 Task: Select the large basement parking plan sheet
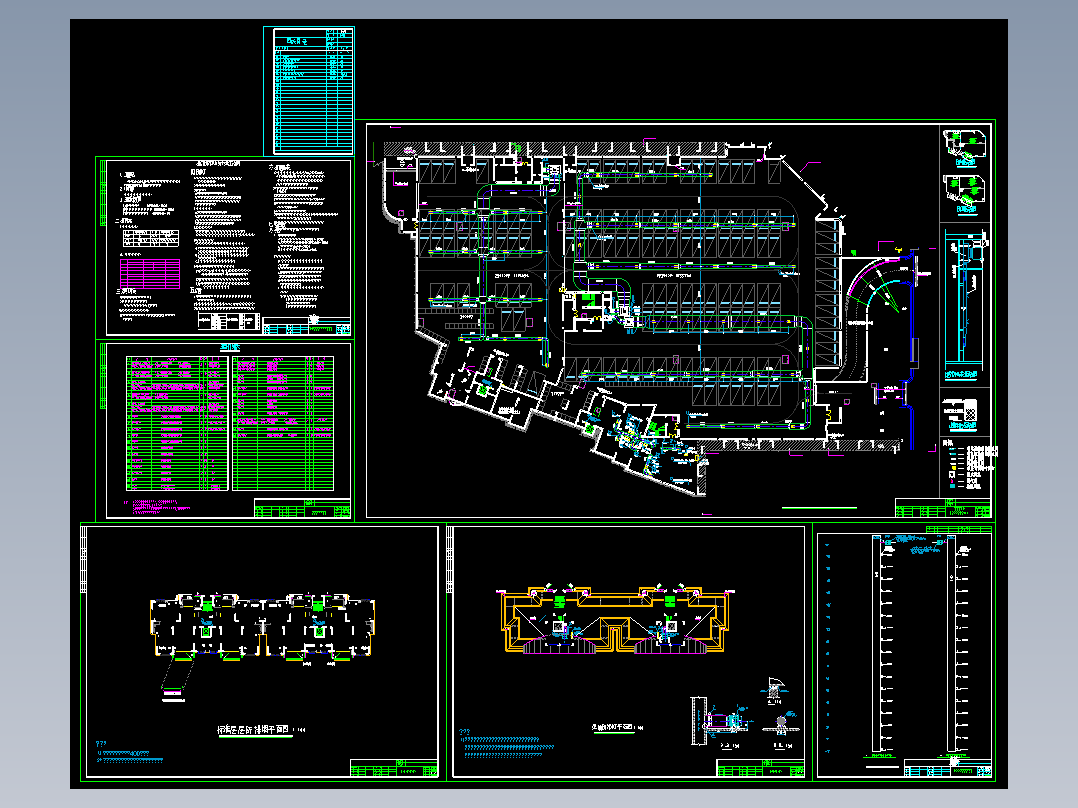click(x=675, y=320)
